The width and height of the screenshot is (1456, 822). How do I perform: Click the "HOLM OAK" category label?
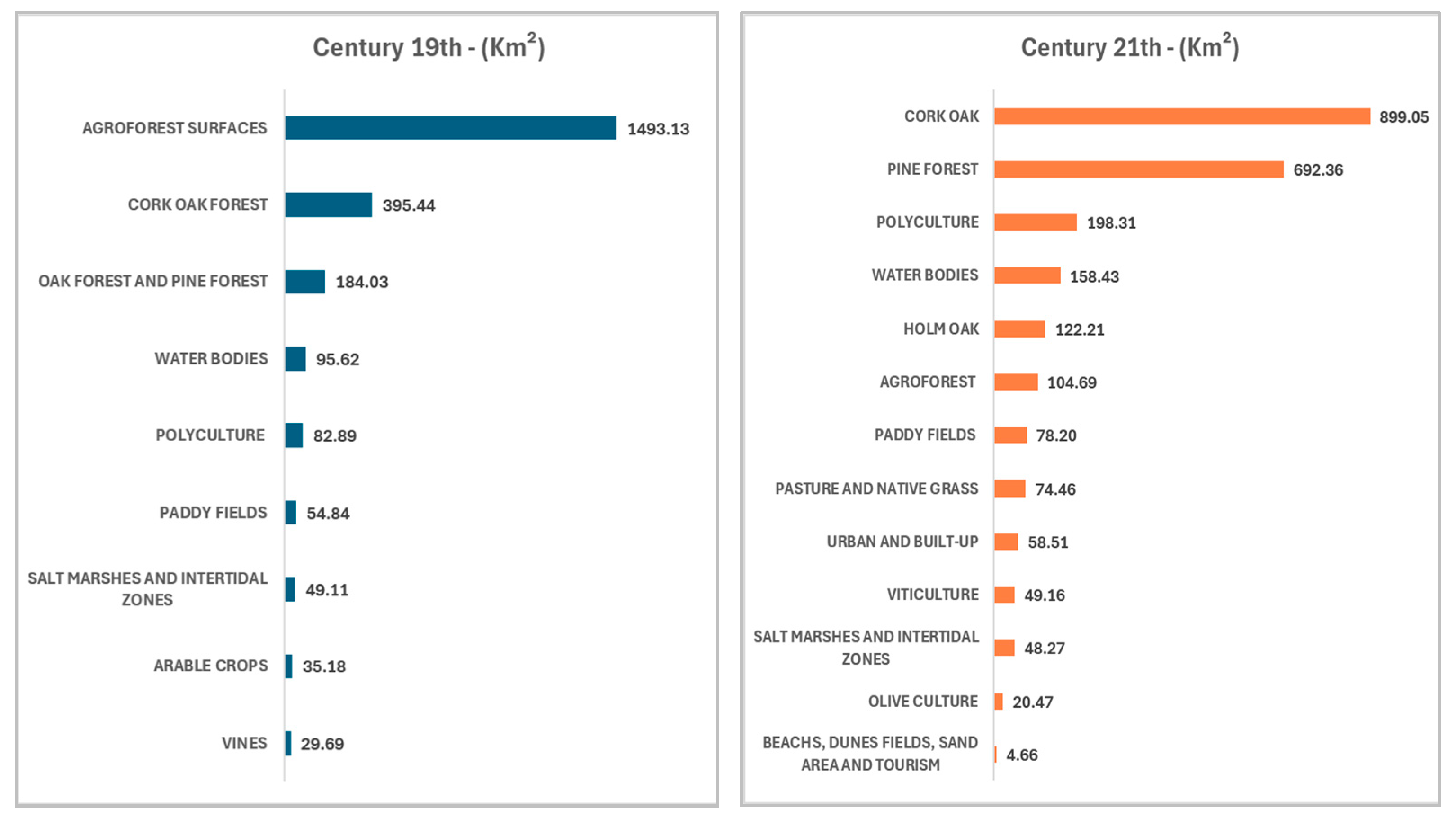941,329
